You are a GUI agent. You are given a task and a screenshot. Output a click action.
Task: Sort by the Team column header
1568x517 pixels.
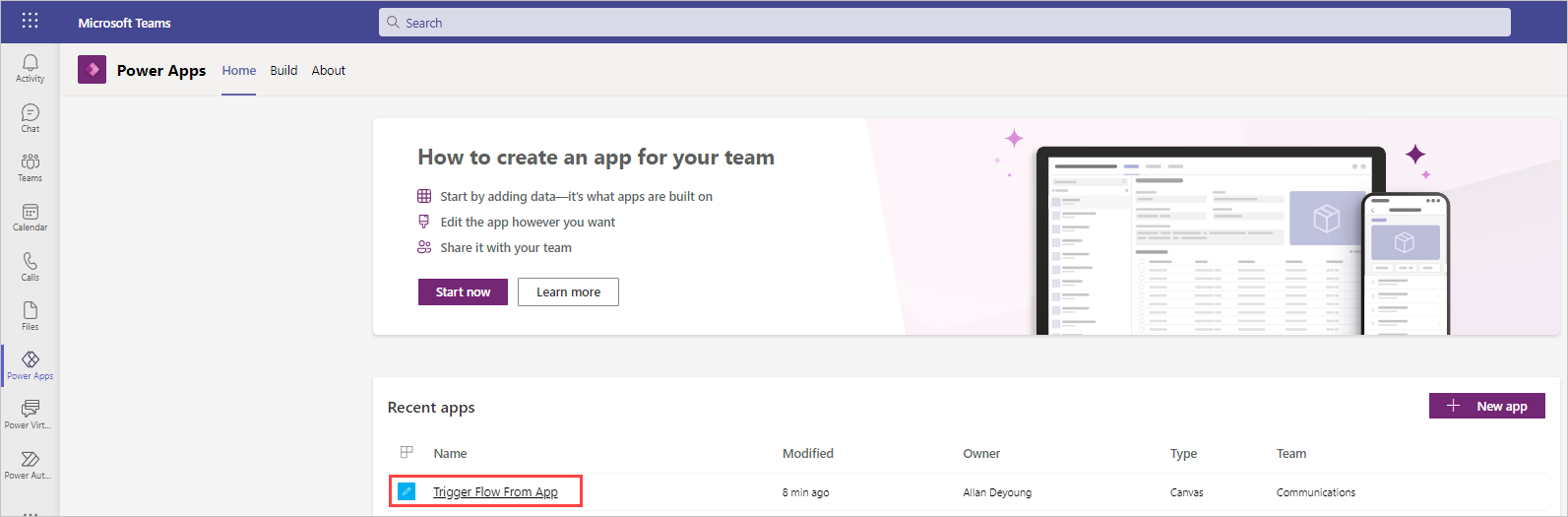point(1291,453)
